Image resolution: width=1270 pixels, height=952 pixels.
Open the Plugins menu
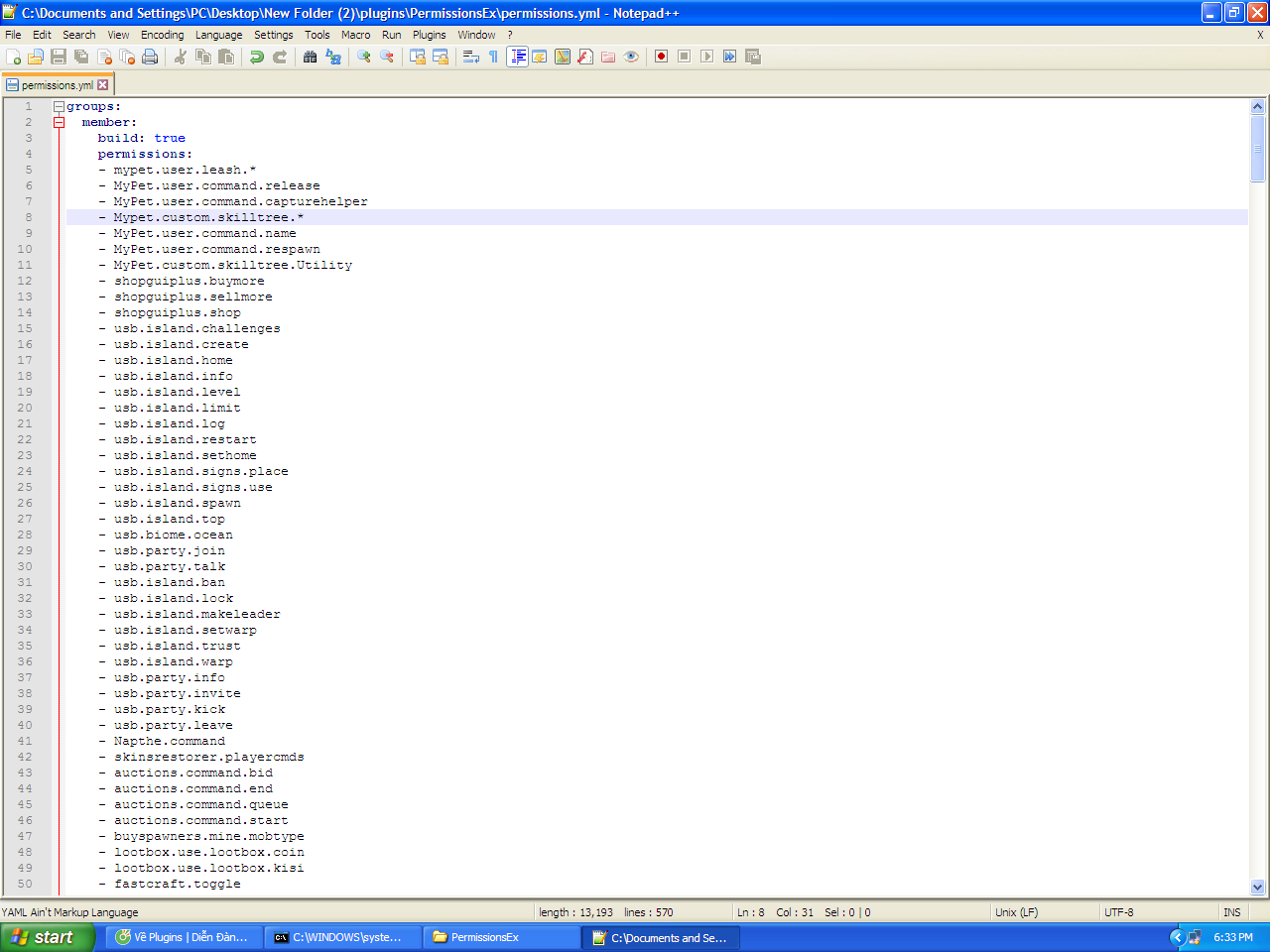(x=430, y=35)
